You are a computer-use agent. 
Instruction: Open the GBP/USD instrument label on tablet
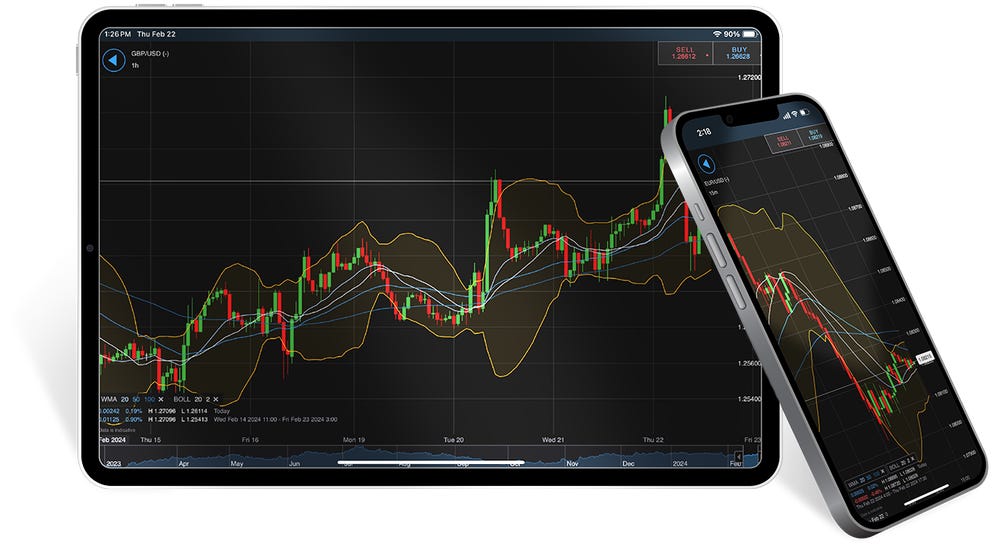(x=150, y=54)
